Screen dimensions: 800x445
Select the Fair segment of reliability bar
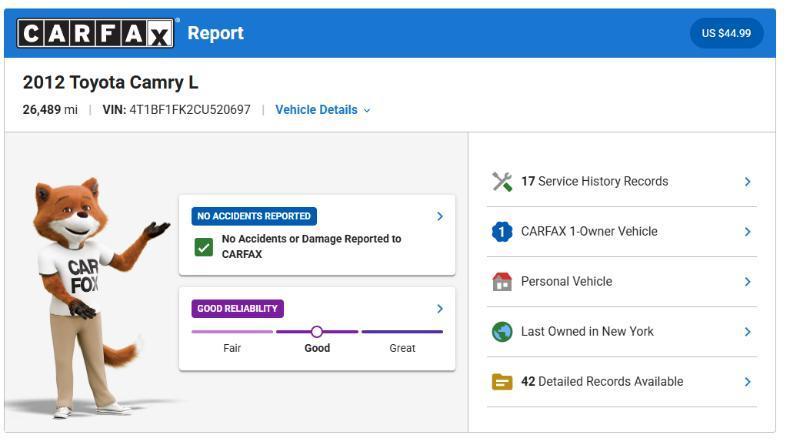232,332
